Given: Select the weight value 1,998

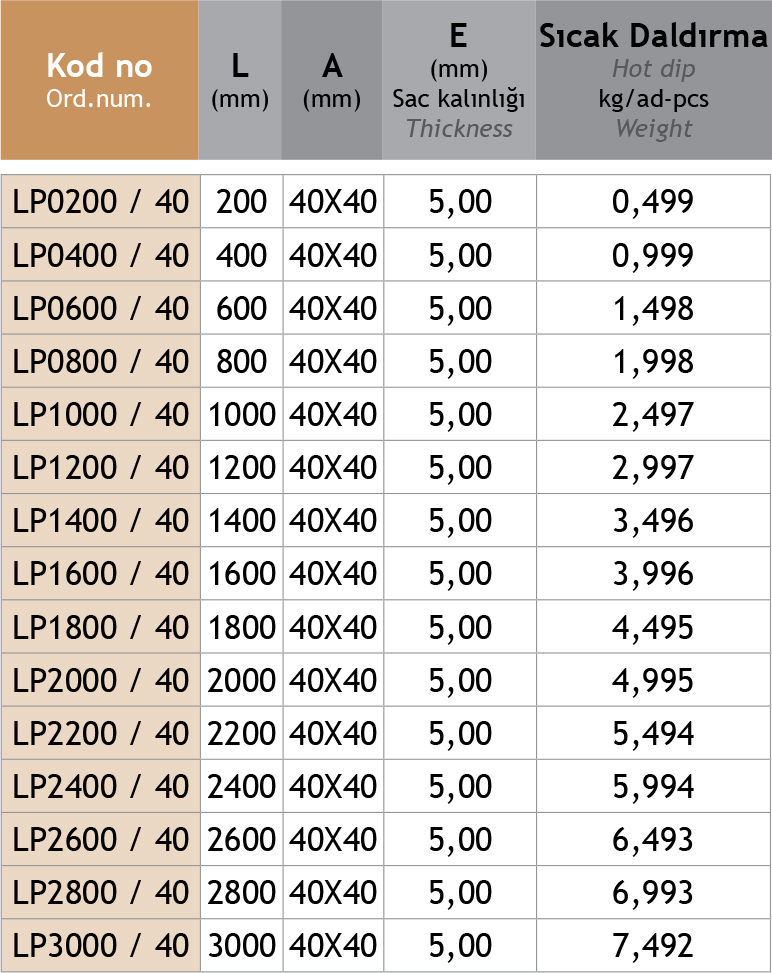Looking at the screenshot, I should [x=653, y=361].
